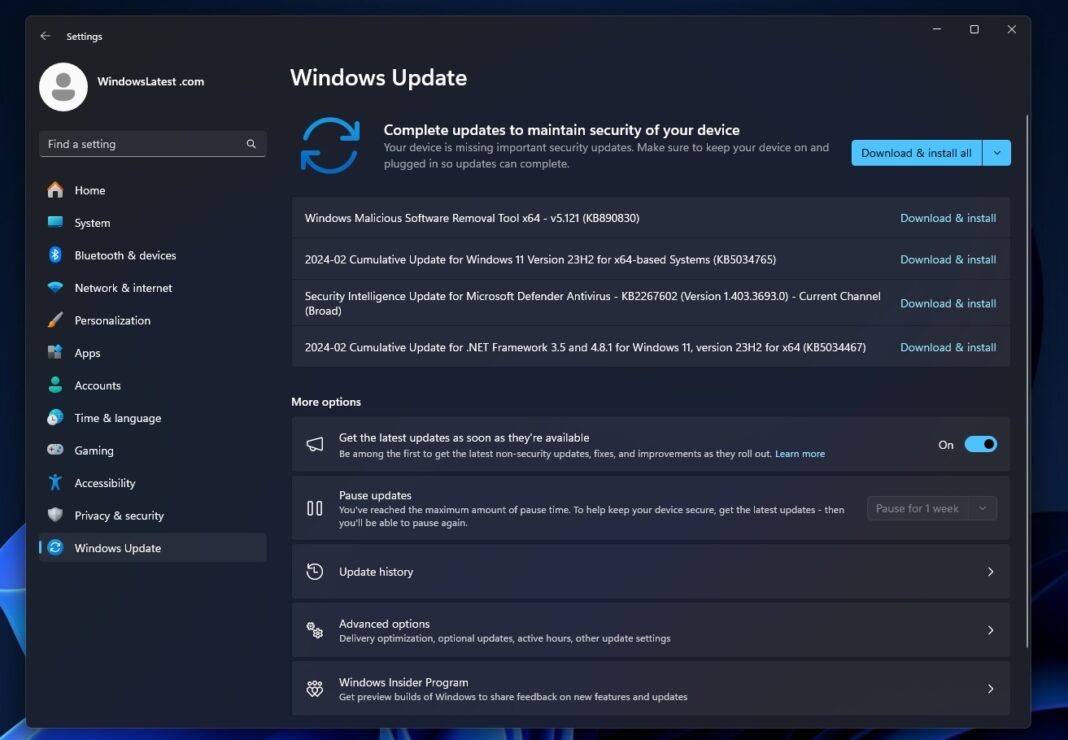Open the System settings icon
Image resolution: width=1068 pixels, height=740 pixels.
[55, 222]
